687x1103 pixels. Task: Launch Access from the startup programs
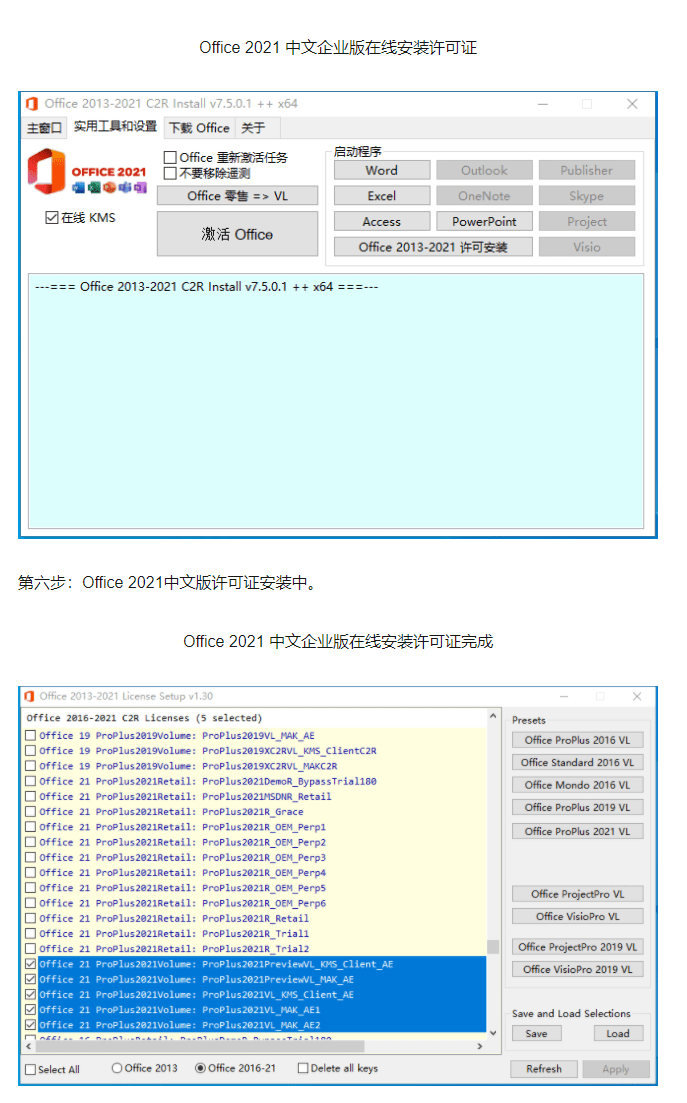[x=382, y=222]
